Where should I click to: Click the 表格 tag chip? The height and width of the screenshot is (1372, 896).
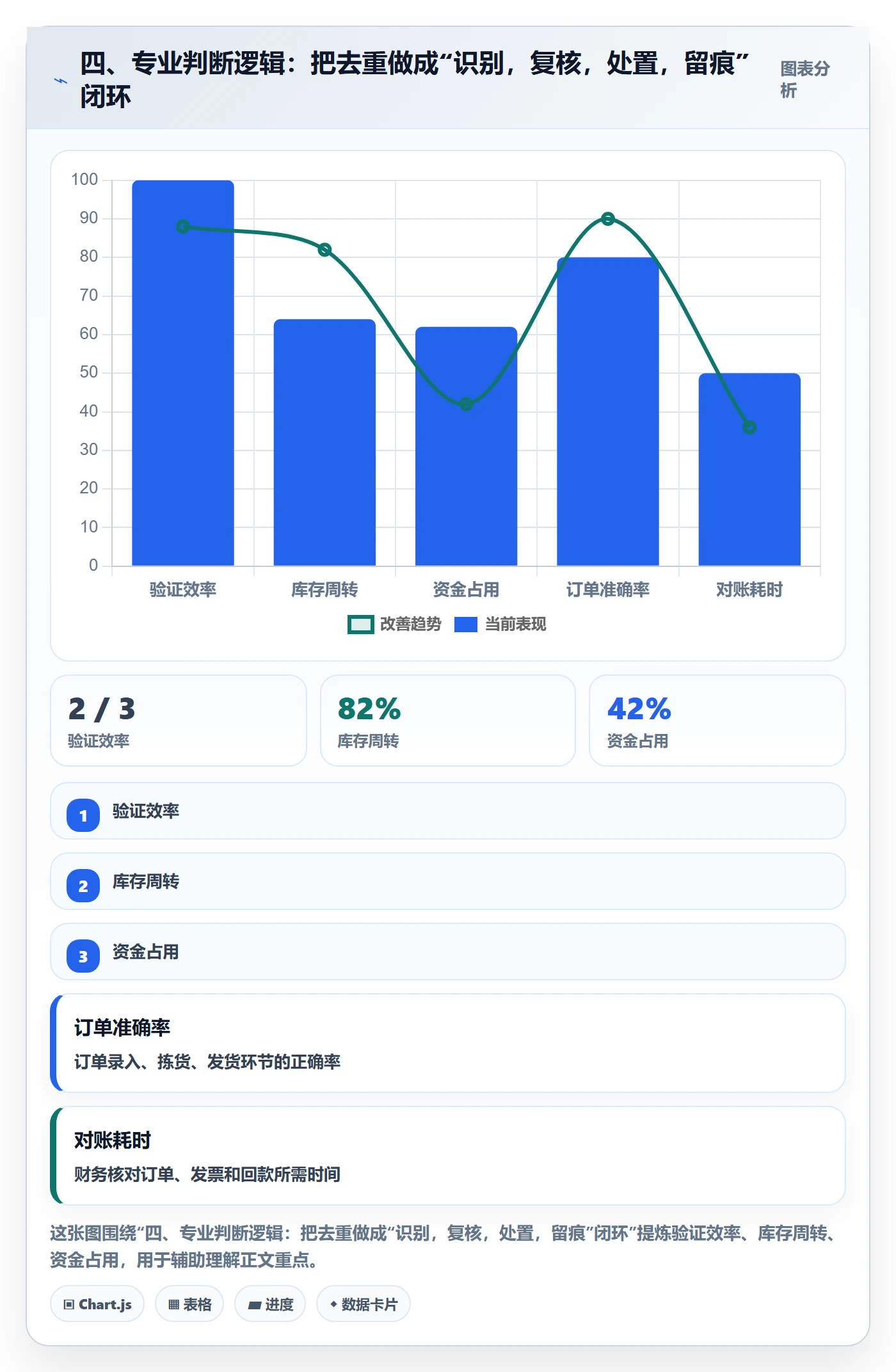point(189,1304)
